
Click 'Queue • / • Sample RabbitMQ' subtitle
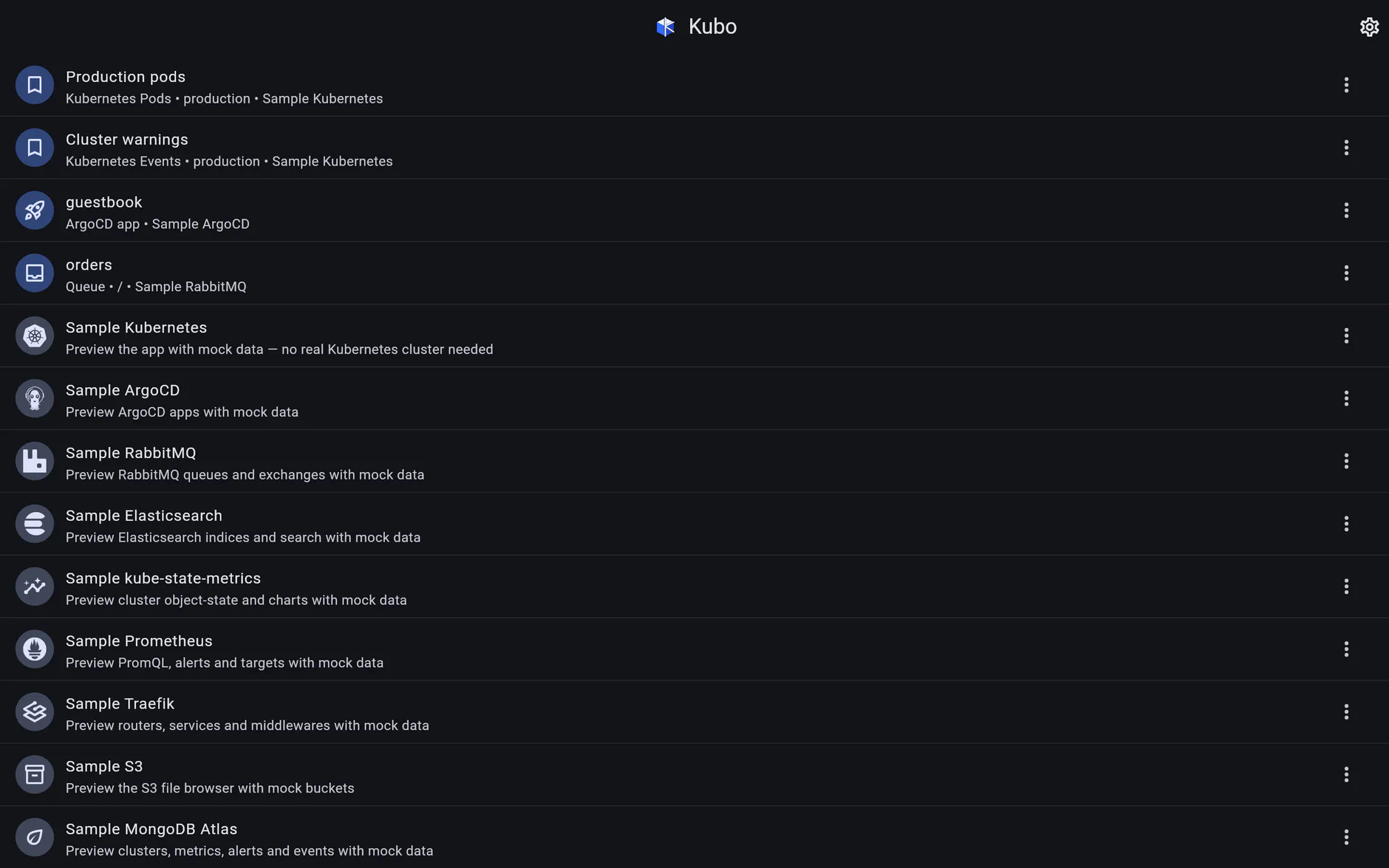(156, 287)
